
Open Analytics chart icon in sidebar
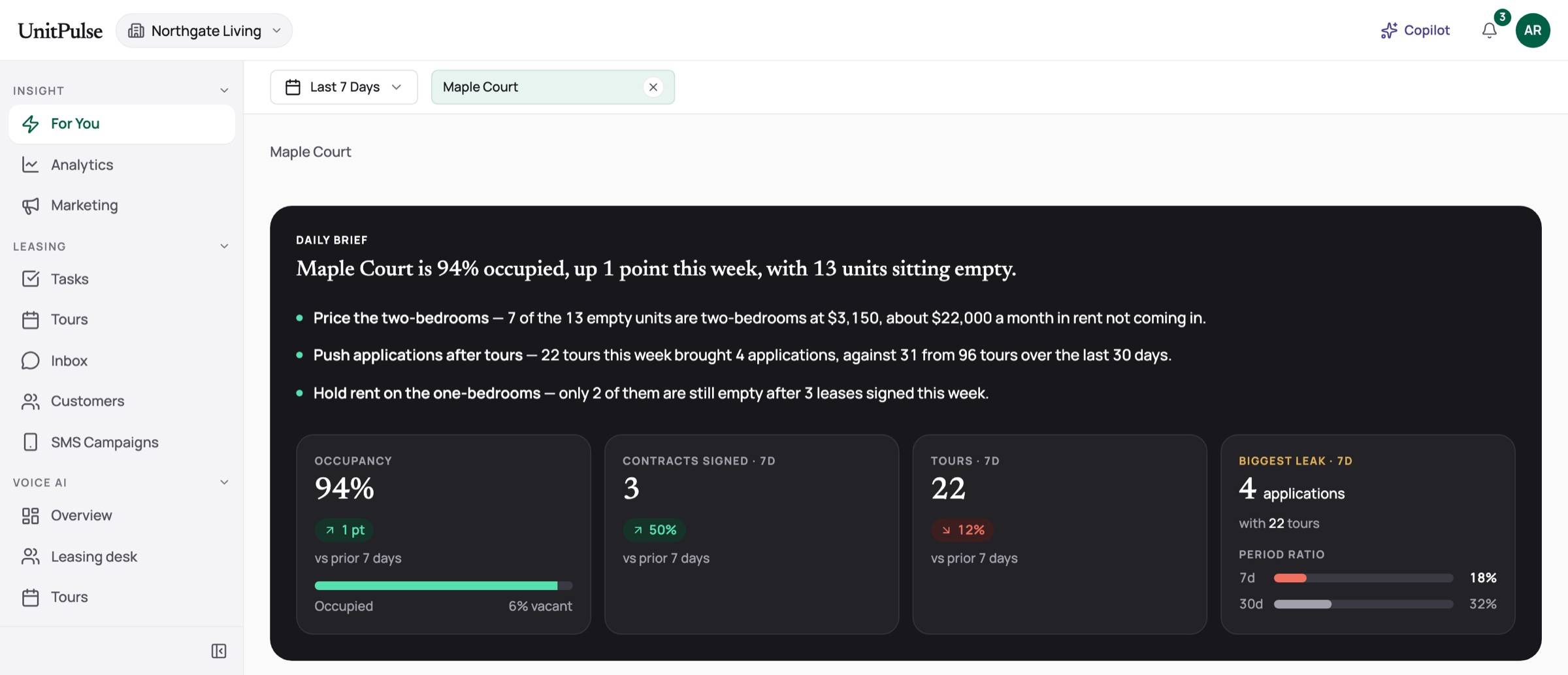30,165
